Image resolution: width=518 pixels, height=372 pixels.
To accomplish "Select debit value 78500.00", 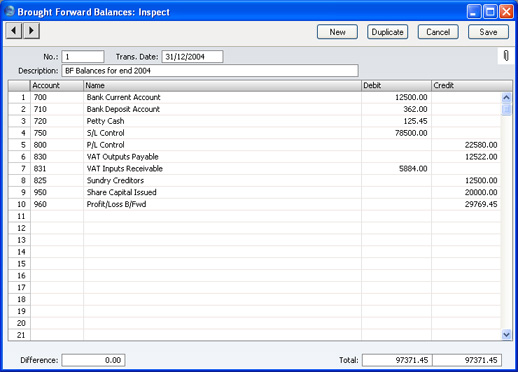I will [x=396, y=133].
